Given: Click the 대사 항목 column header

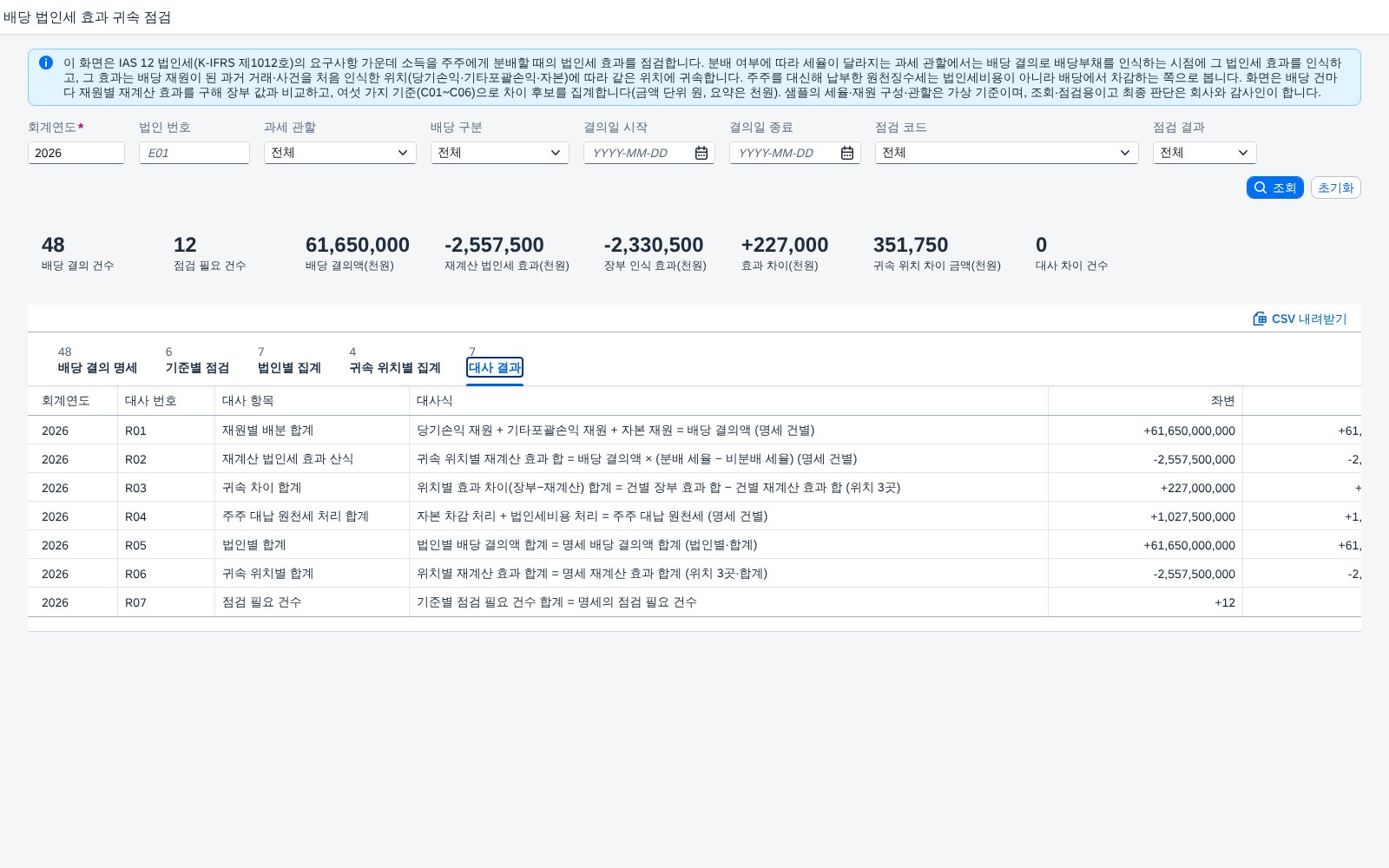Looking at the screenshot, I should pyautogui.click(x=312, y=400).
